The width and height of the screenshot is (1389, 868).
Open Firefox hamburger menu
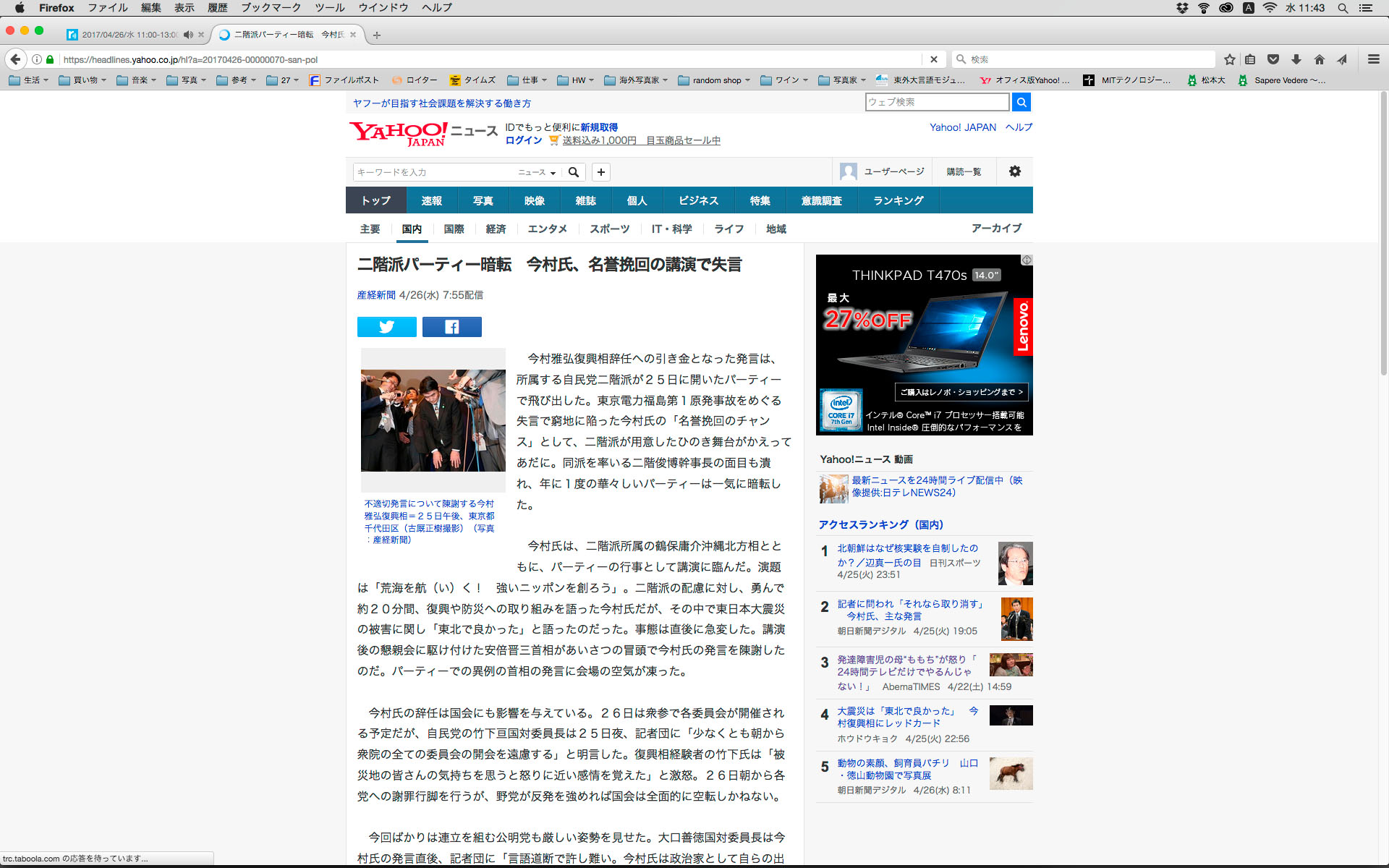click(x=1373, y=59)
